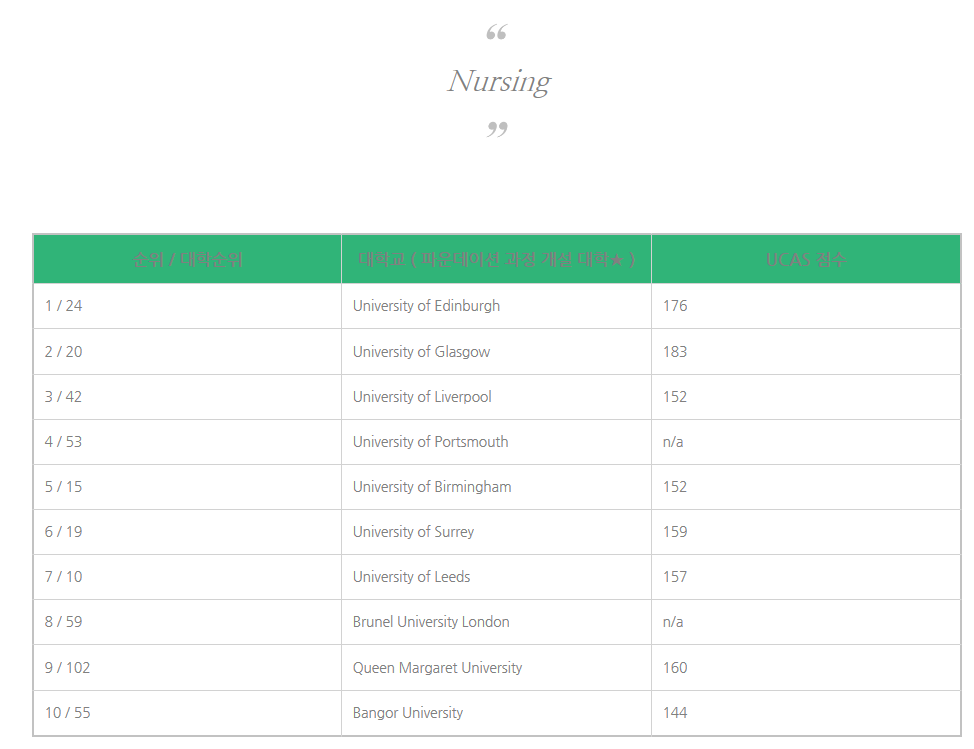Click the 1 / 24 rank cell
974x749 pixels.
coord(187,306)
